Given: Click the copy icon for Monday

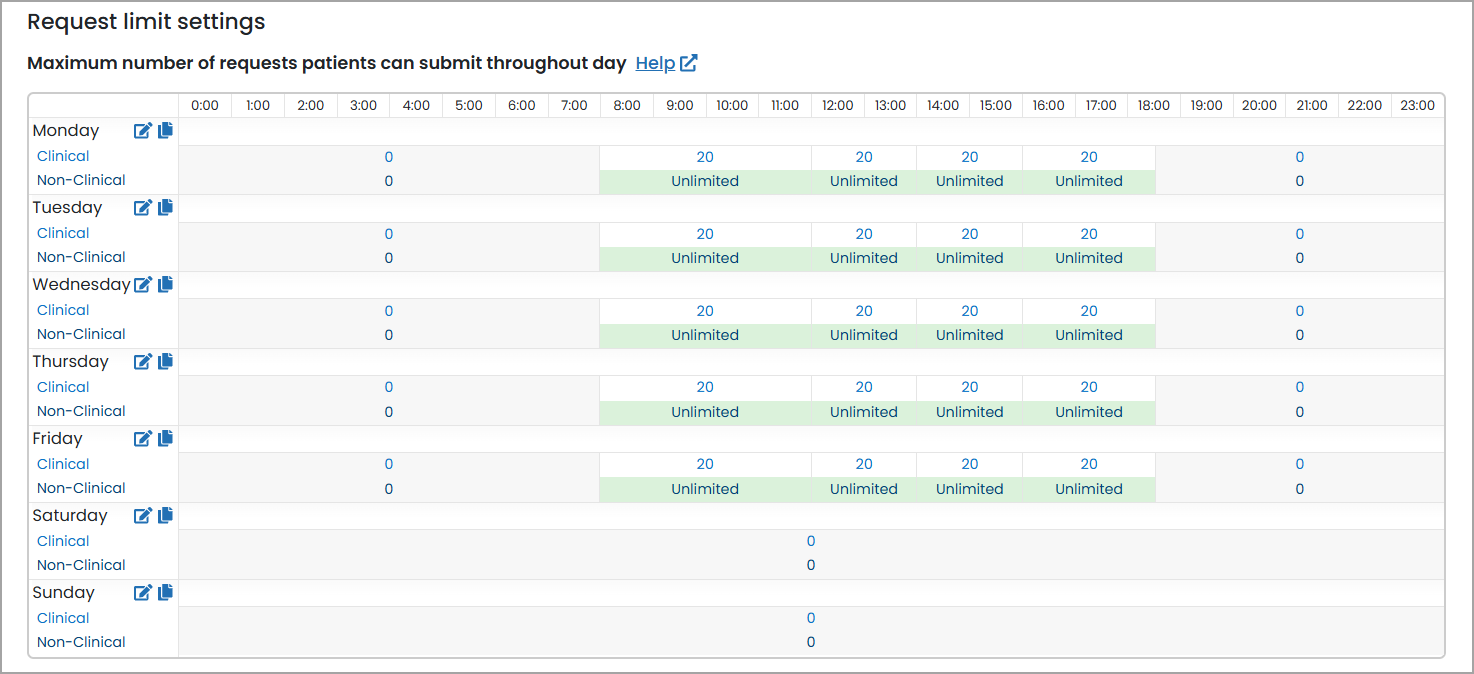Looking at the screenshot, I should point(166,130).
